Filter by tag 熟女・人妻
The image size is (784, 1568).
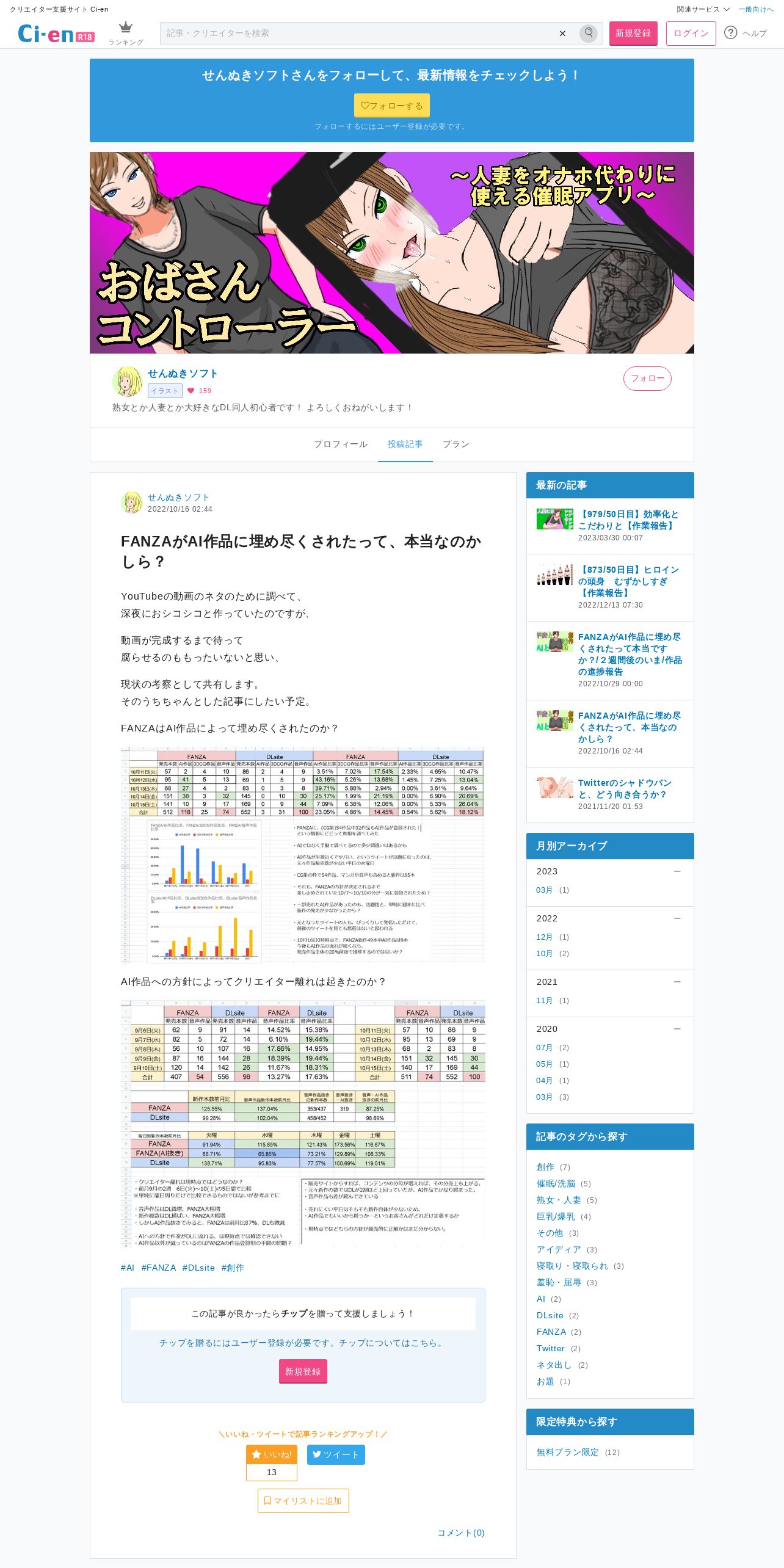pyautogui.click(x=559, y=1200)
